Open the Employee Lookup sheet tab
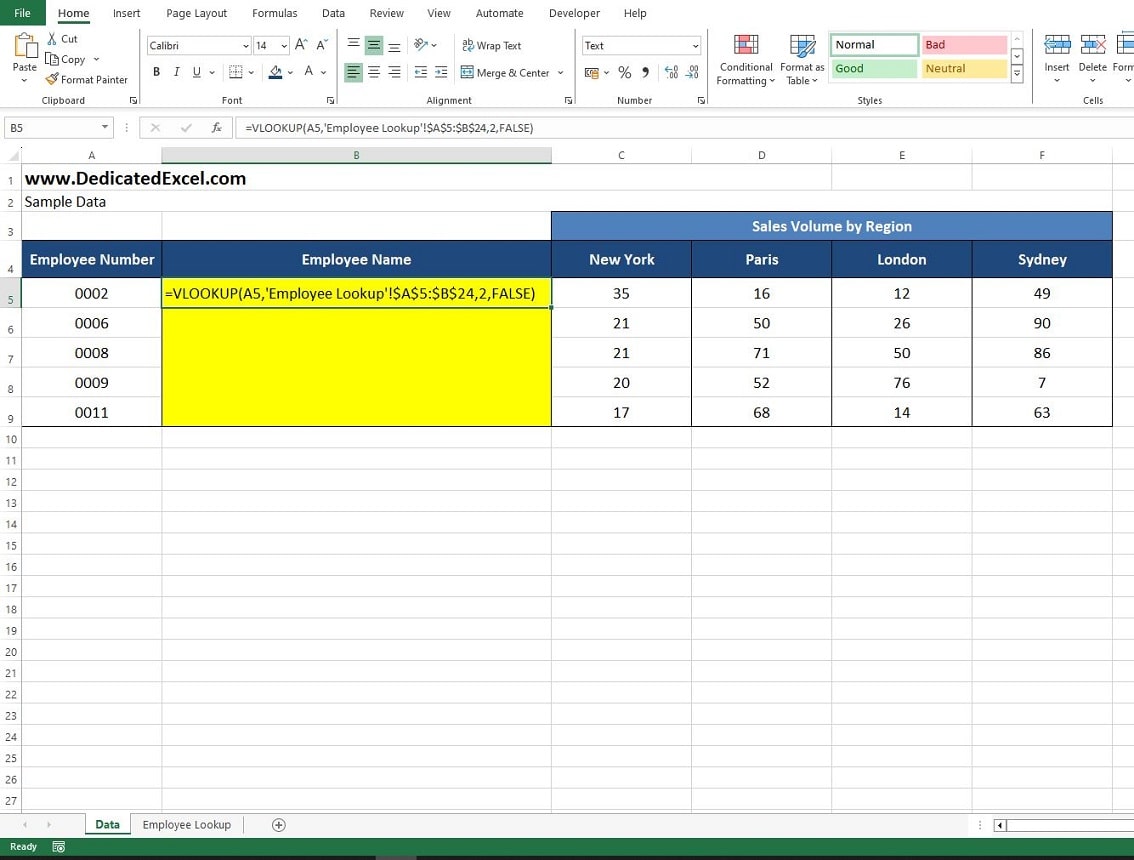 [186, 824]
